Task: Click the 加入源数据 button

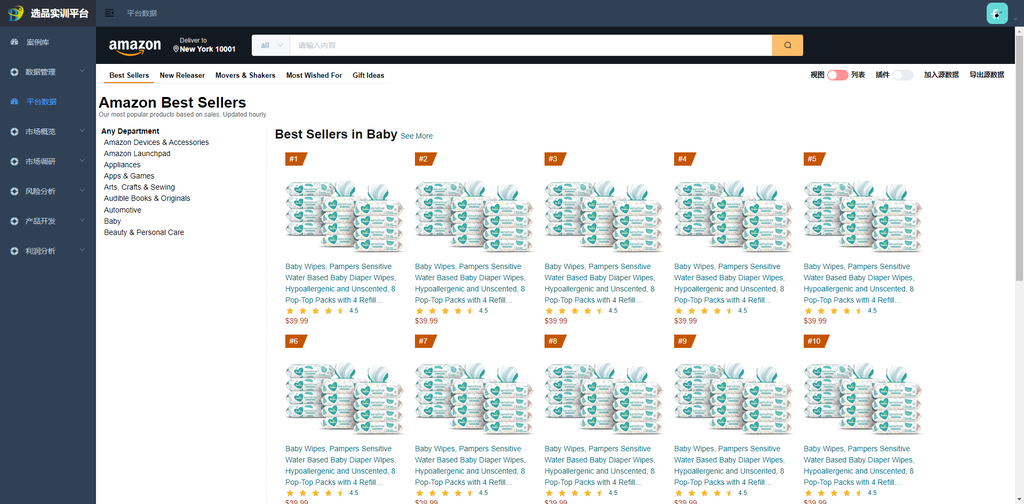Action: 941,75
